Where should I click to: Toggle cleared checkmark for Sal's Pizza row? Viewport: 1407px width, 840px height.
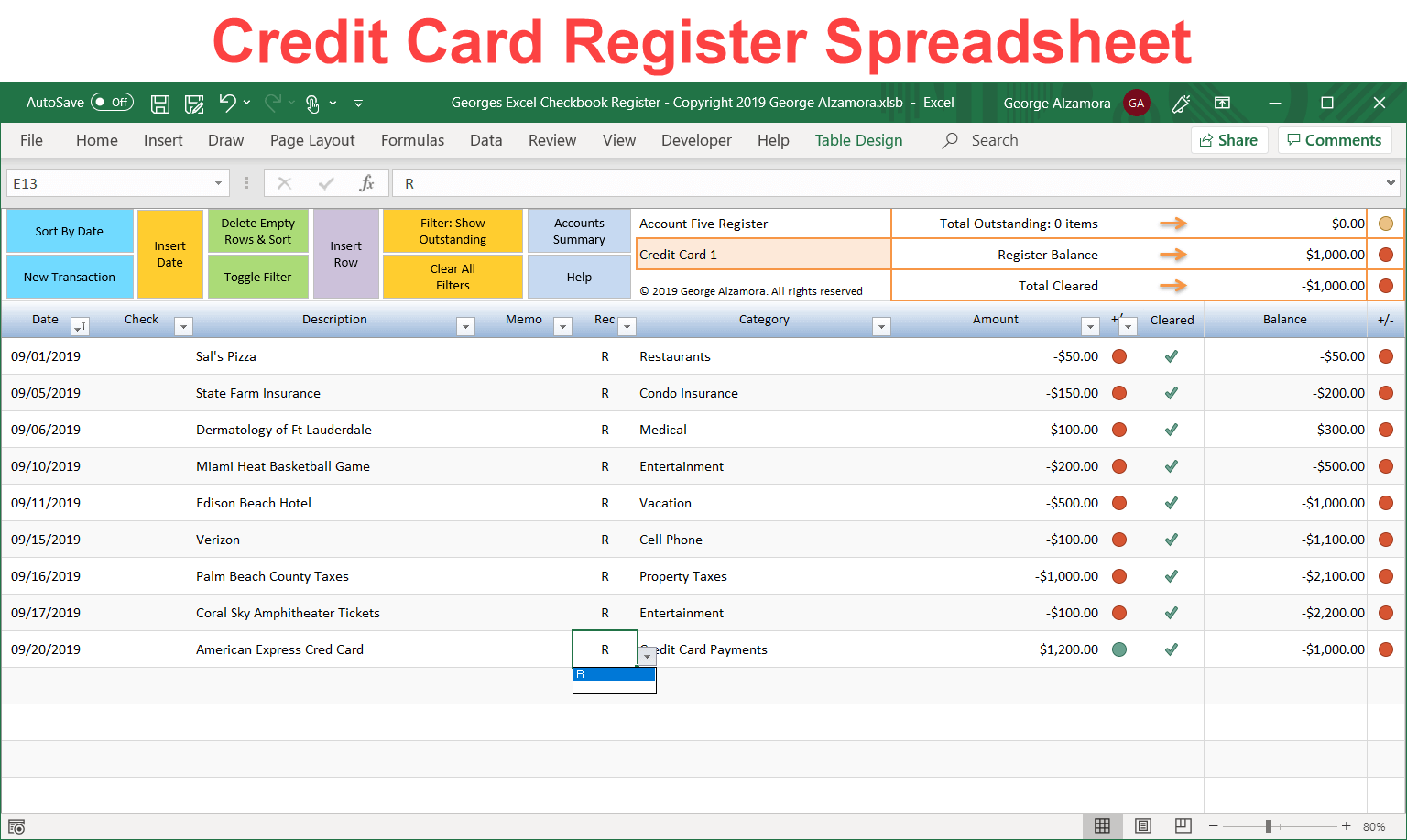(1171, 356)
